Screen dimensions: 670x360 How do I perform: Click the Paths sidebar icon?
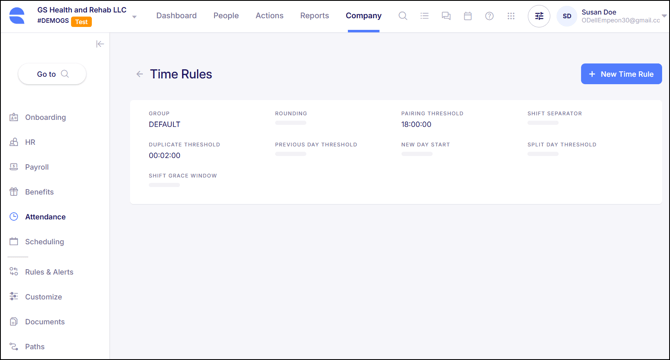point(14,346)
